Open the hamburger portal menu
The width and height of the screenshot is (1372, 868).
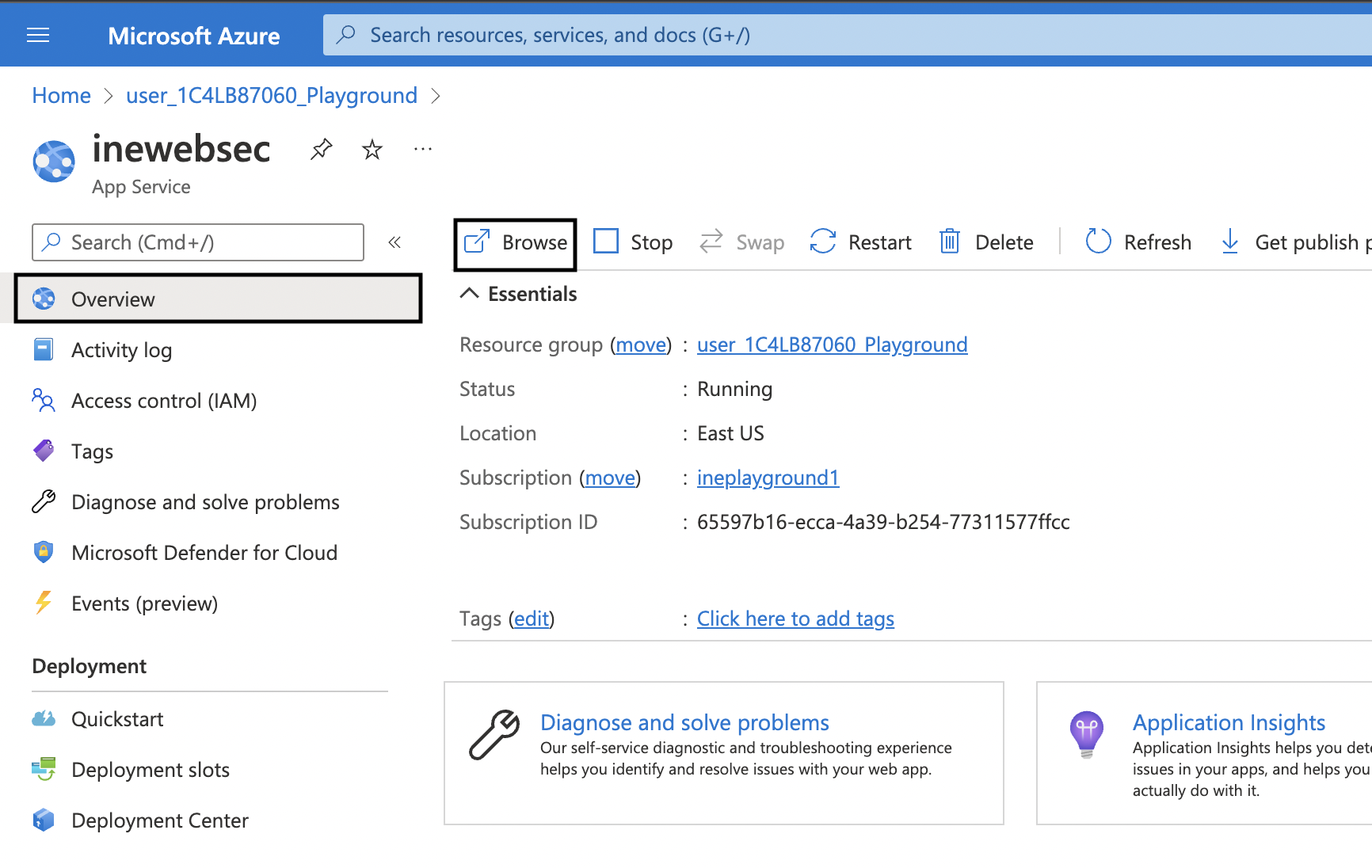pyautogui.click(x=38, y=35)
